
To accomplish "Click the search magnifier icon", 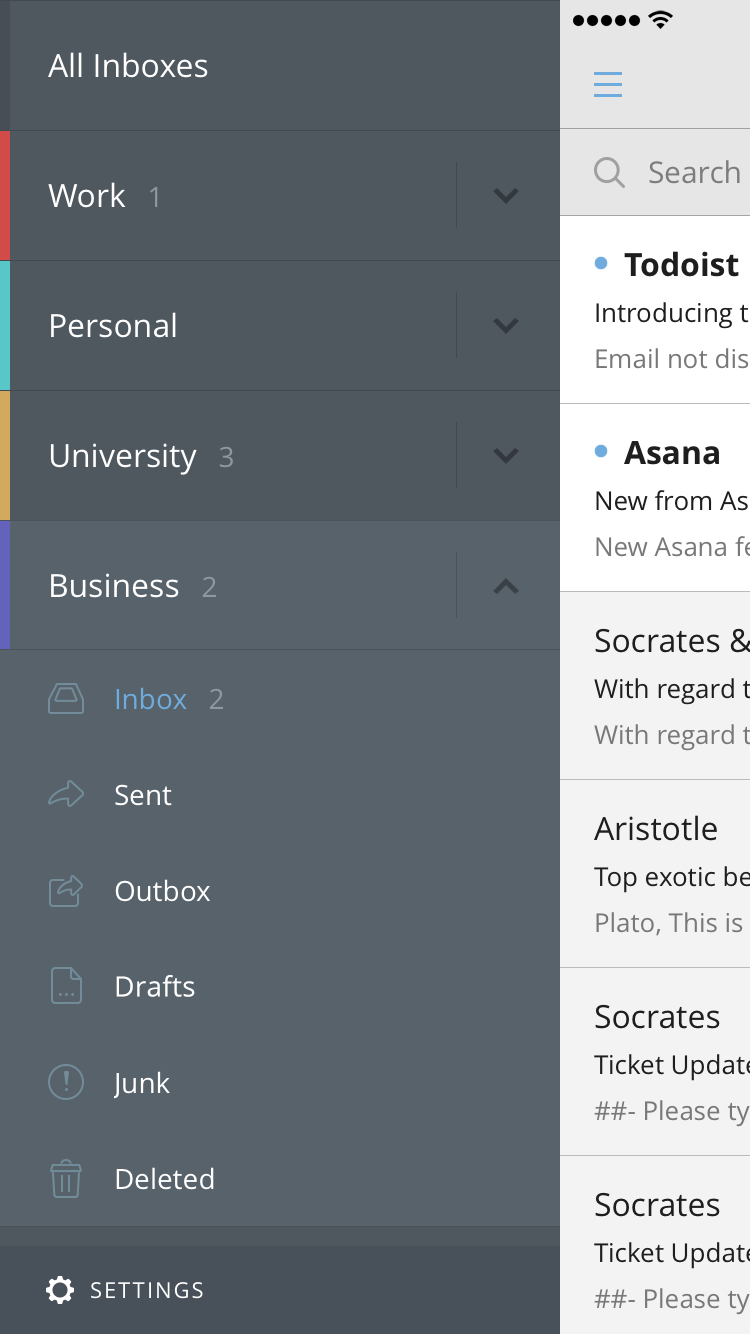I will click(609, 173).
